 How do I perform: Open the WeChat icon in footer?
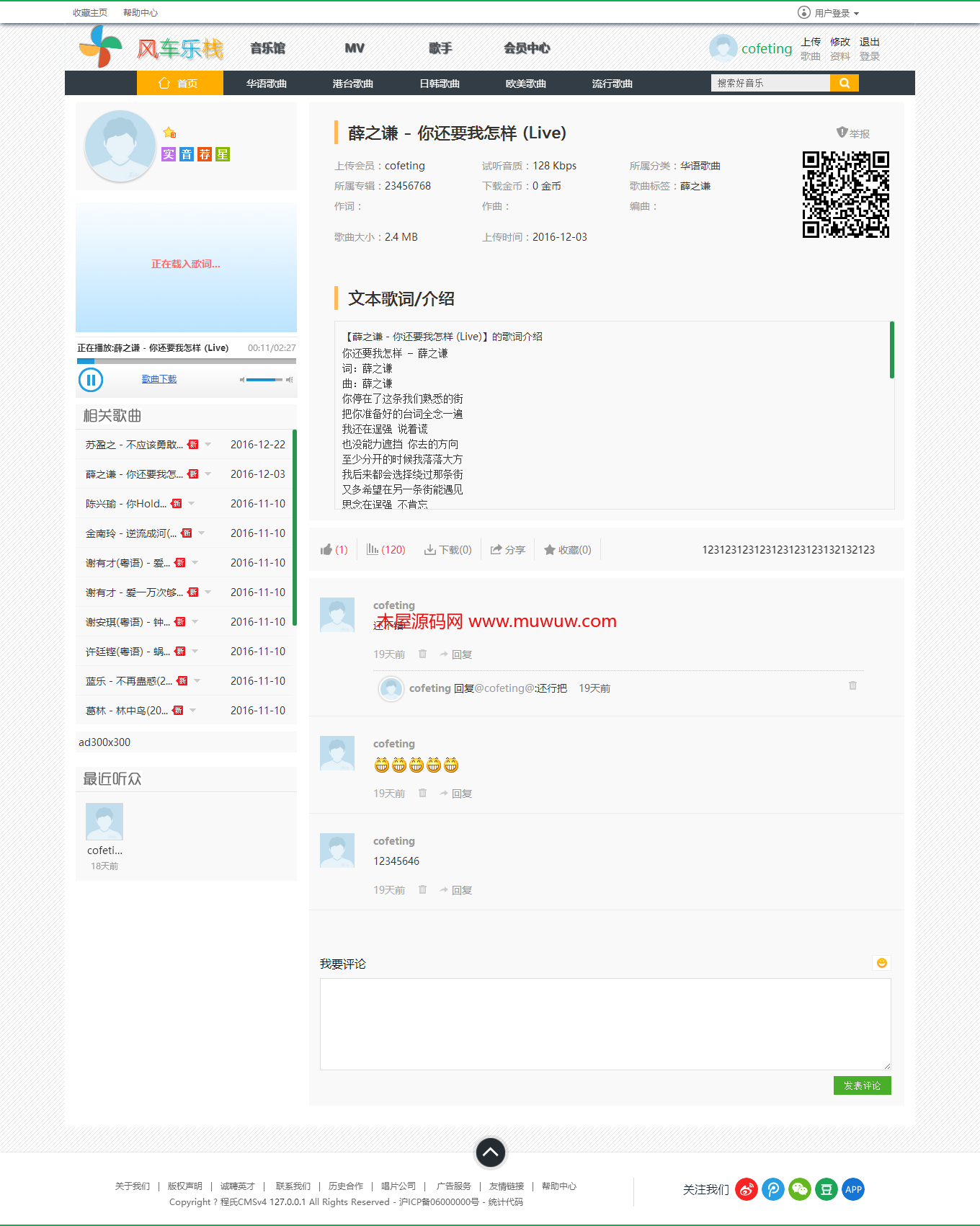pyautogui.click(x=800, y=1189)
